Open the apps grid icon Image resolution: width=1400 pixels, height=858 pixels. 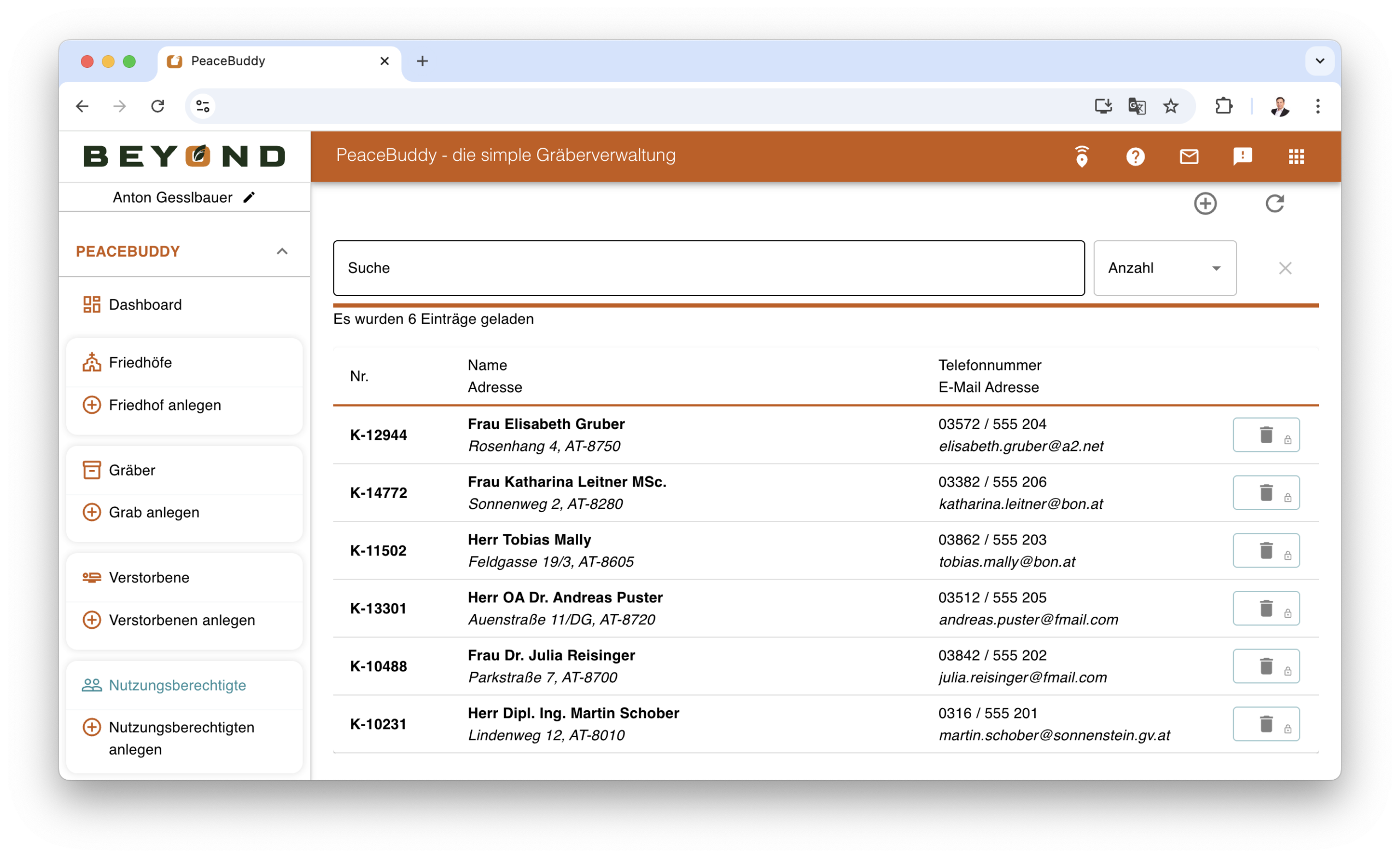pyautogui.click(x=1296, y=156)
